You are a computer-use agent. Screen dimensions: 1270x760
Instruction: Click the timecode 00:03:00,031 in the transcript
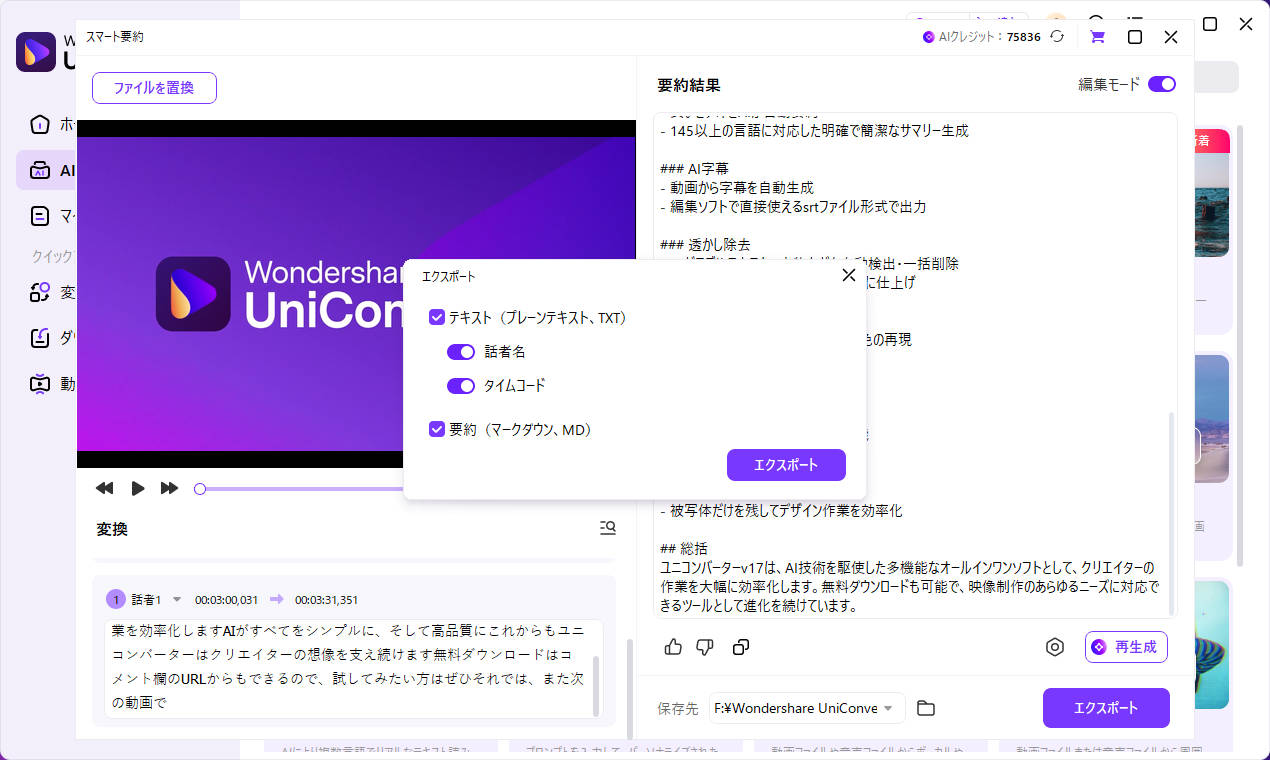(x=224, y=599)
